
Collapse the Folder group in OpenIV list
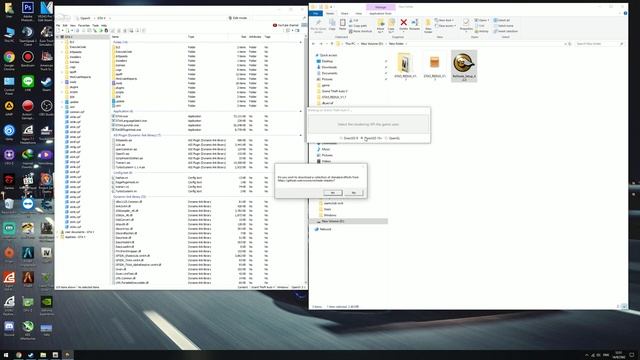point(300,42)
